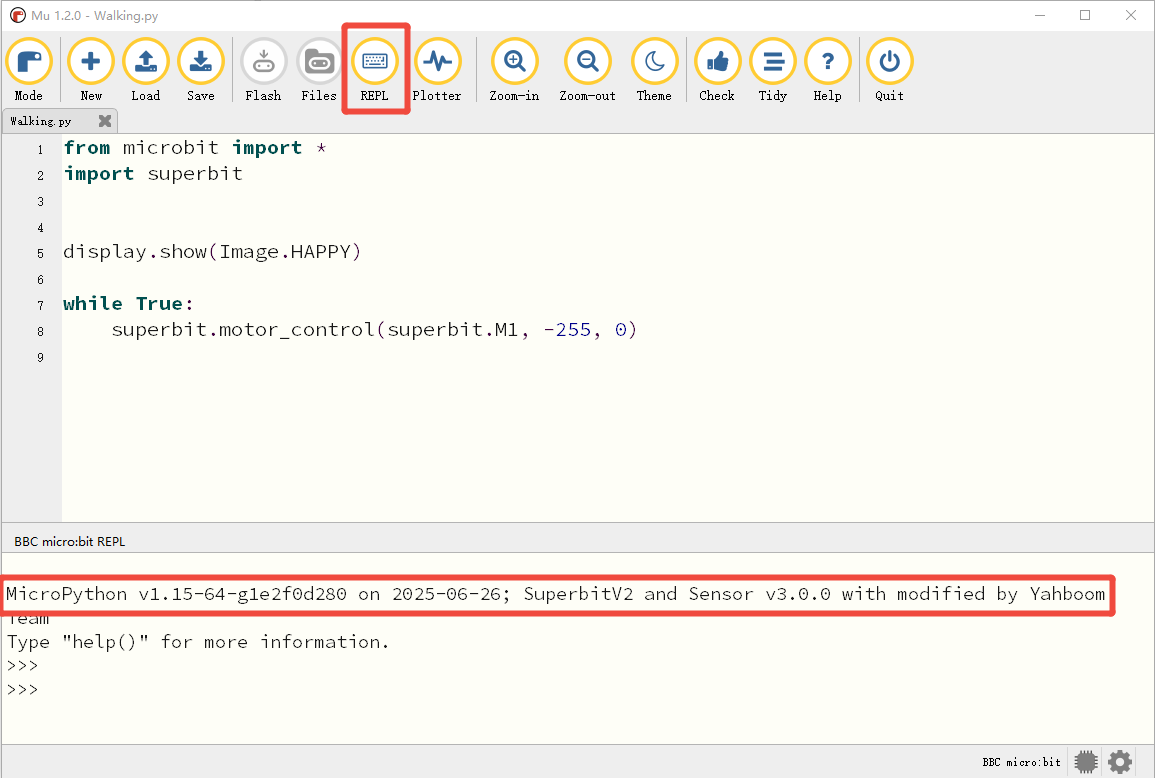Image resolution: width=1155 pixels, height=778 pixels.
Task: Click the "import superbit" line
Action: (153, 174)
